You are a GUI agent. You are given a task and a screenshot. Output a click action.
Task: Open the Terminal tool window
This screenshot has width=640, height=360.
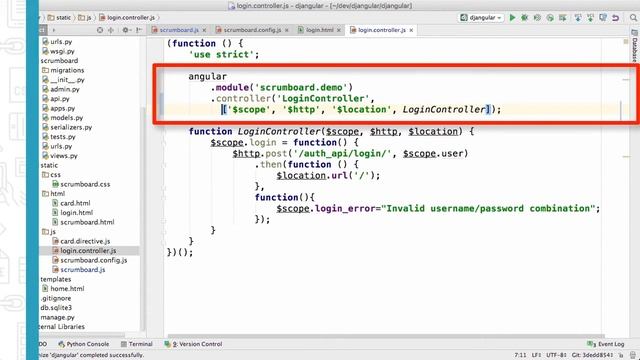(137, 344)
